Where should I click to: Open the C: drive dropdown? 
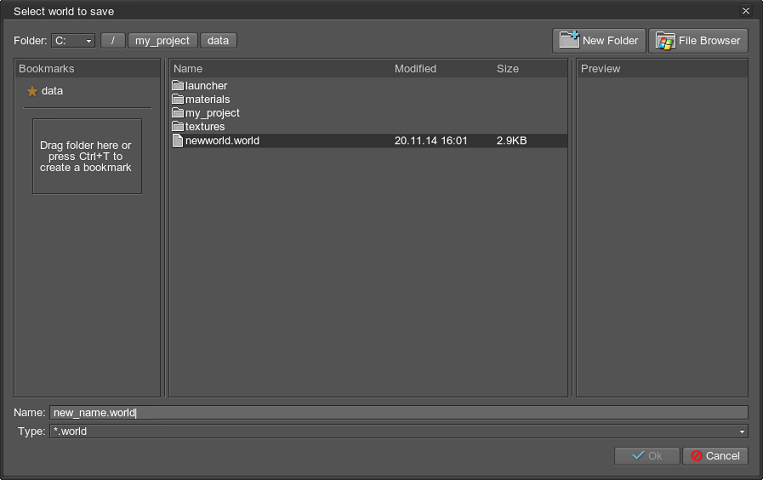(x=73, y=41)
